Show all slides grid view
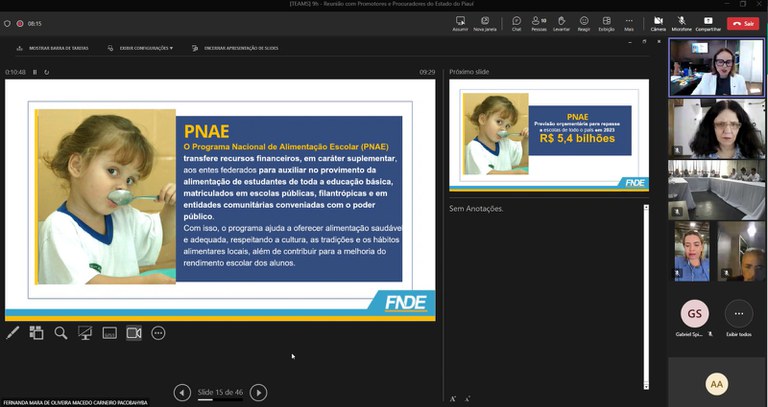Screen dimensions: 768x407 [x=37, y=333]
